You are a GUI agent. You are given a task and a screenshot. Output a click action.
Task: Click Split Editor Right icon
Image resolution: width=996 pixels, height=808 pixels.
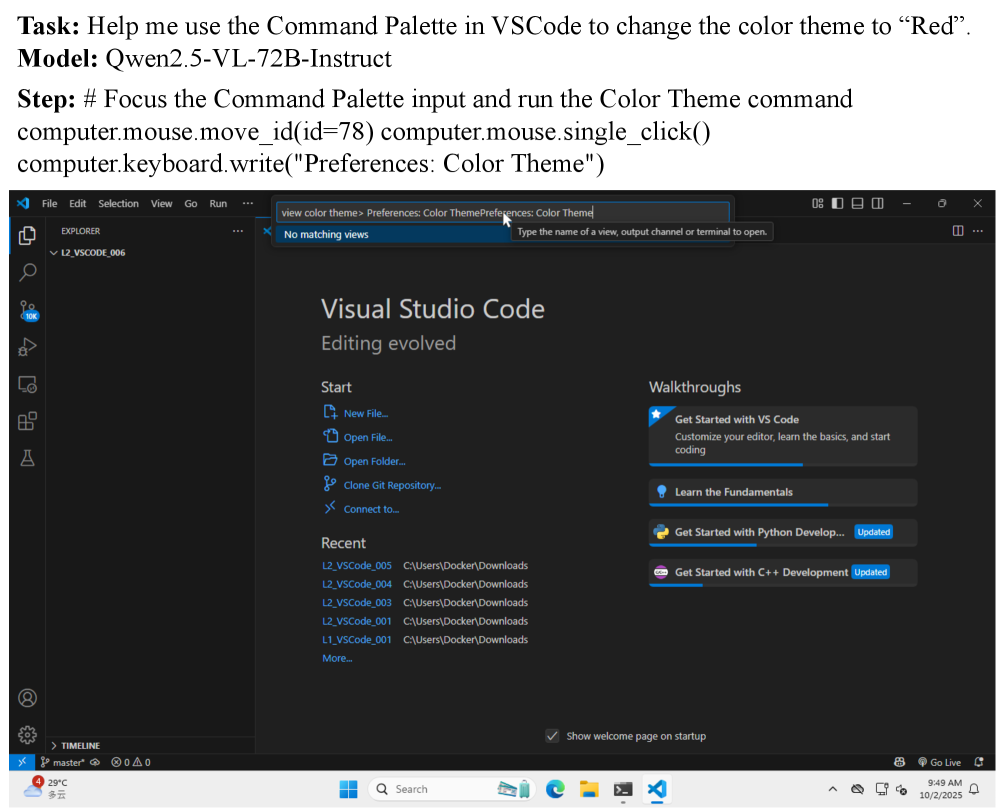958,231
